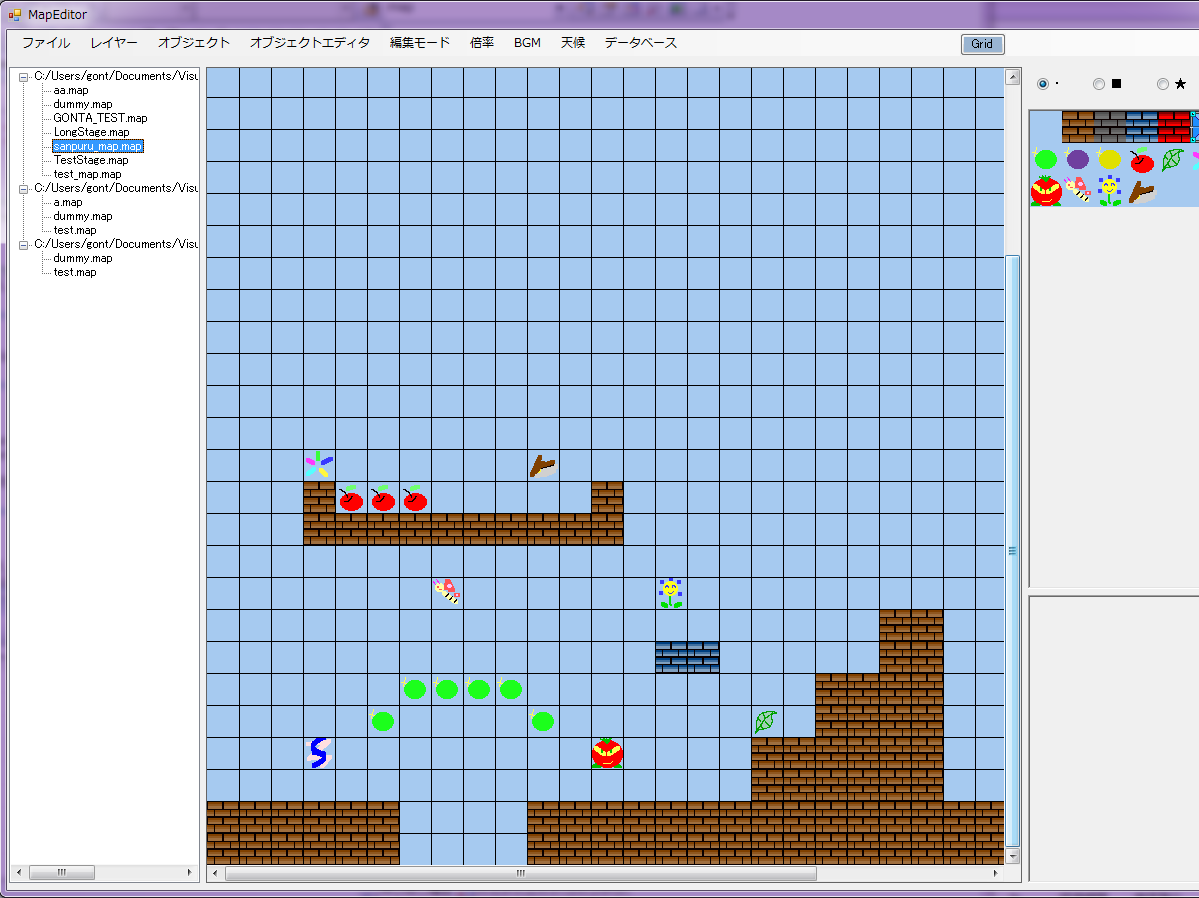This screenshot has width=1199, height=898.
Task: Switch to the star radio option
Action: (x=1163, y=84)
